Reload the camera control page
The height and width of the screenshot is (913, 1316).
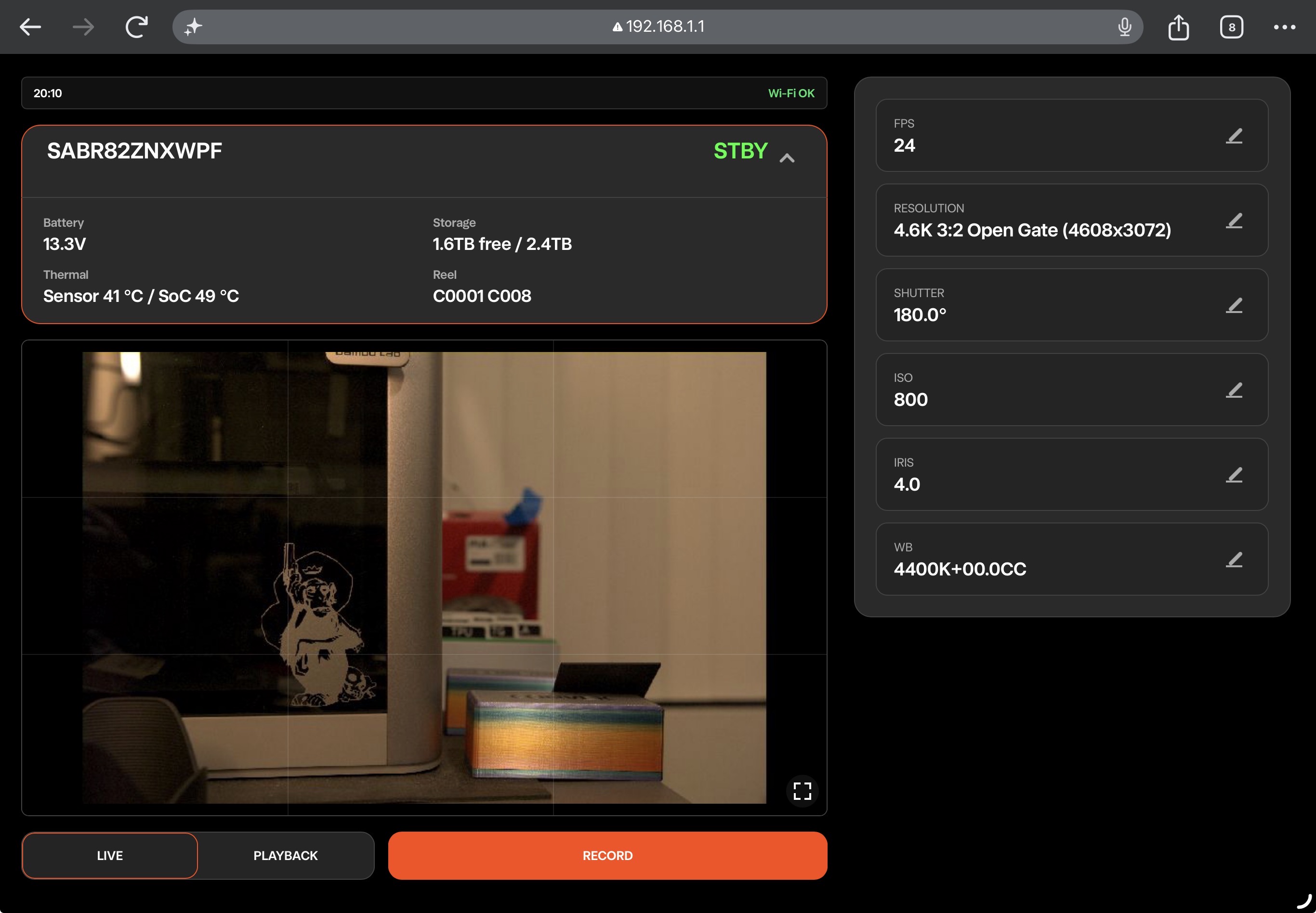coord(136,27)
